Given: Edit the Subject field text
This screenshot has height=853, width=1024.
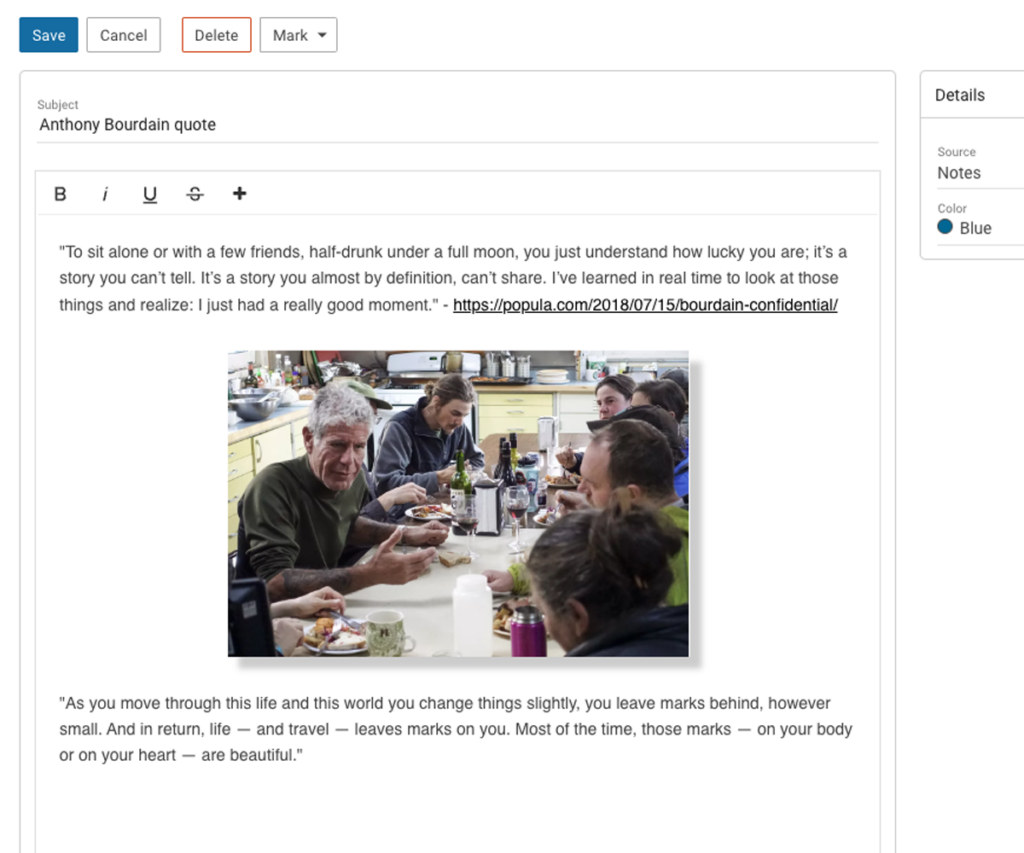Looking at the screenshot, I should pos(126,124).
